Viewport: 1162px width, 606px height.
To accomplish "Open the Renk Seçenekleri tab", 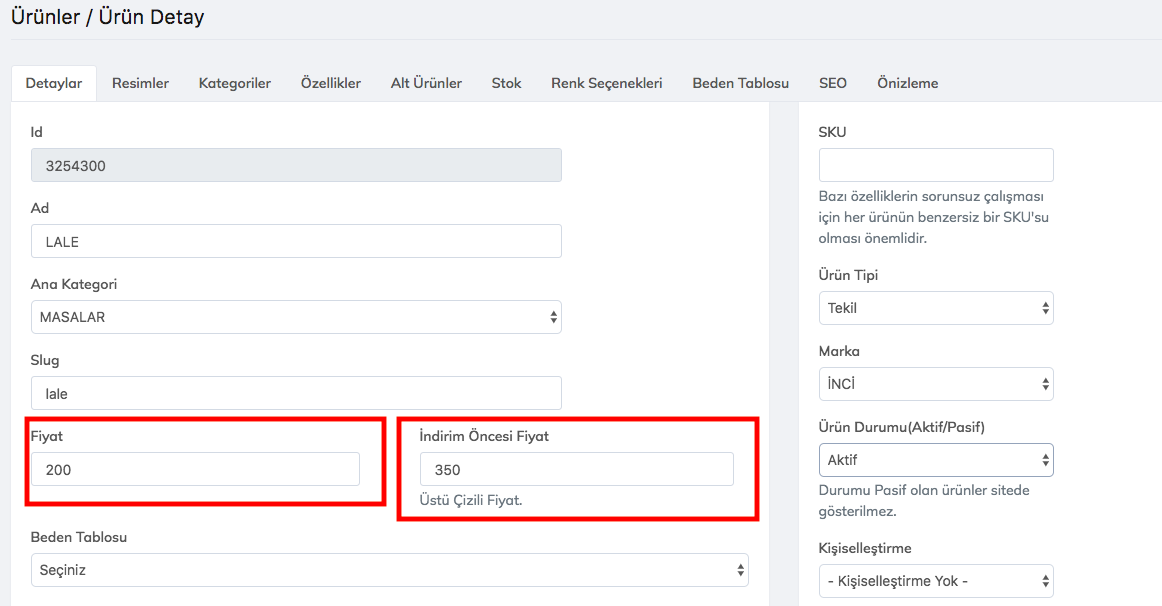I will (606, 83).
